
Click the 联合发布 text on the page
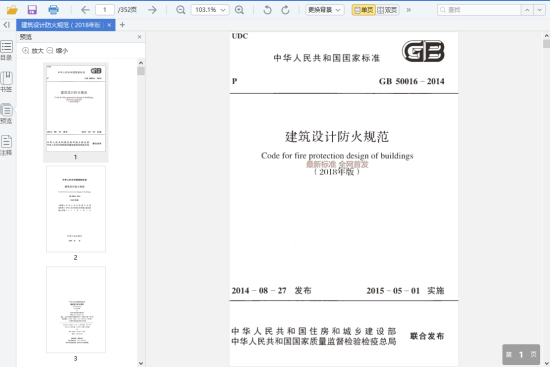coord(427,336)
